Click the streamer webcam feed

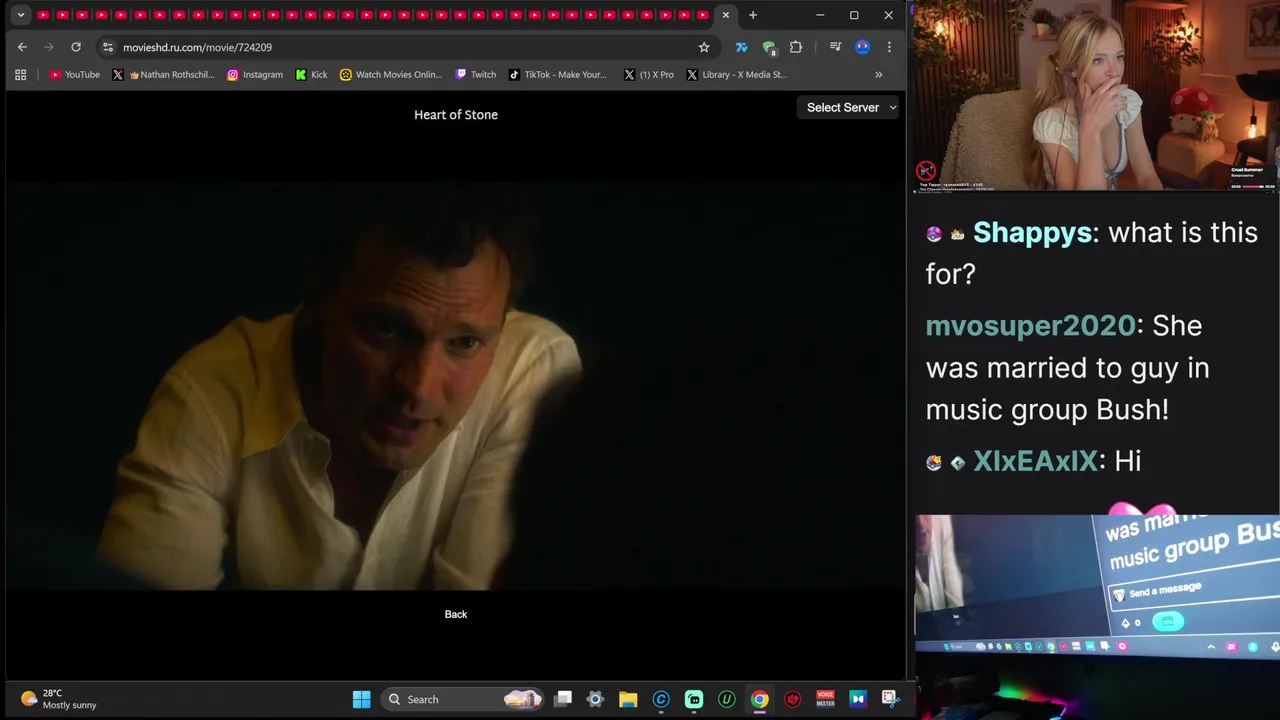pos(1096,95)
